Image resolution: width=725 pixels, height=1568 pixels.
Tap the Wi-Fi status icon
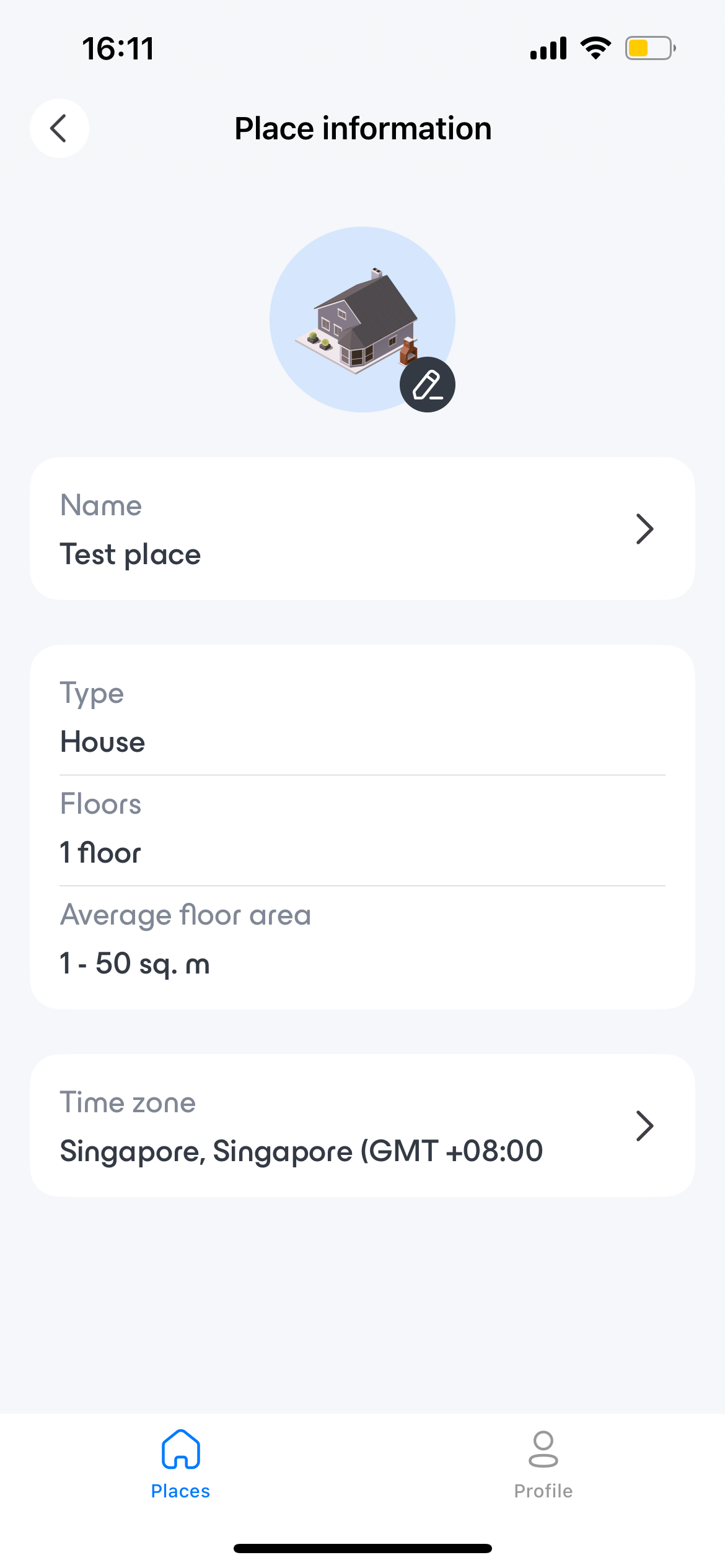point(595,48)
